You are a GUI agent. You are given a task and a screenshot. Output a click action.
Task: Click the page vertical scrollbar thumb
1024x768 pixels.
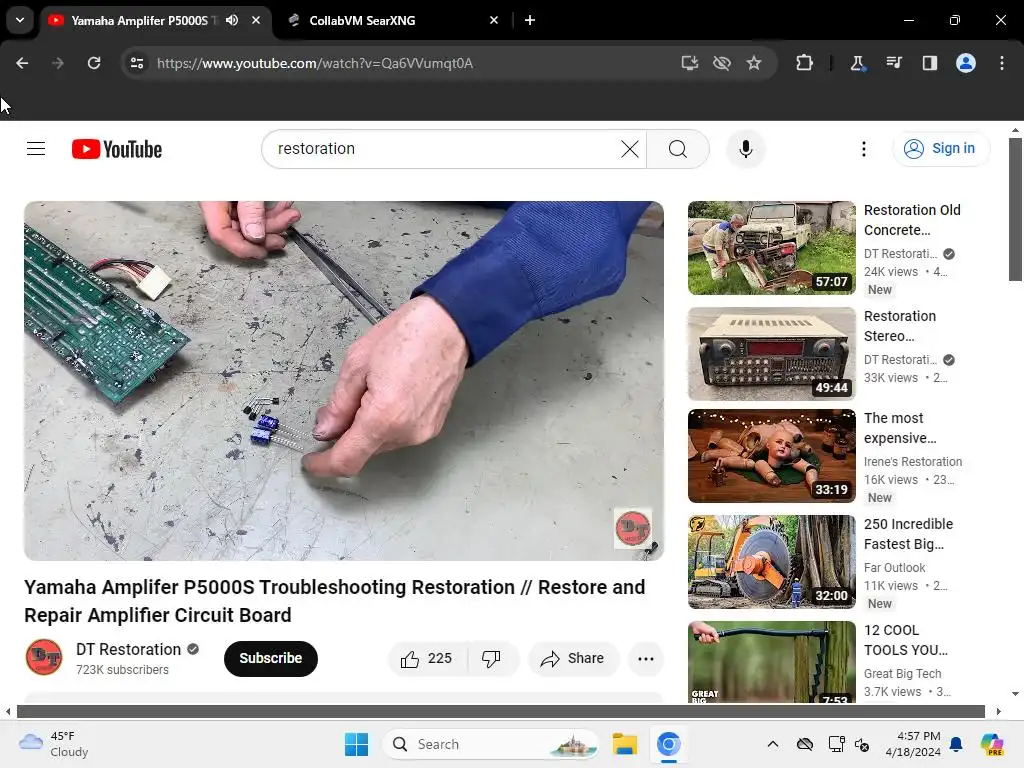click(x=1015, y=210)
